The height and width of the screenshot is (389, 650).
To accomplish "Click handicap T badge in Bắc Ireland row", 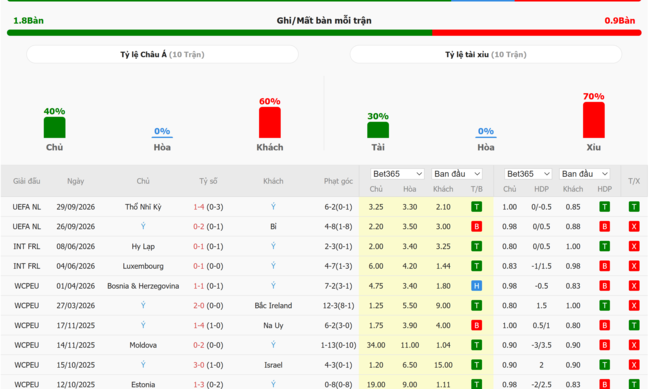I will point(604,306).
